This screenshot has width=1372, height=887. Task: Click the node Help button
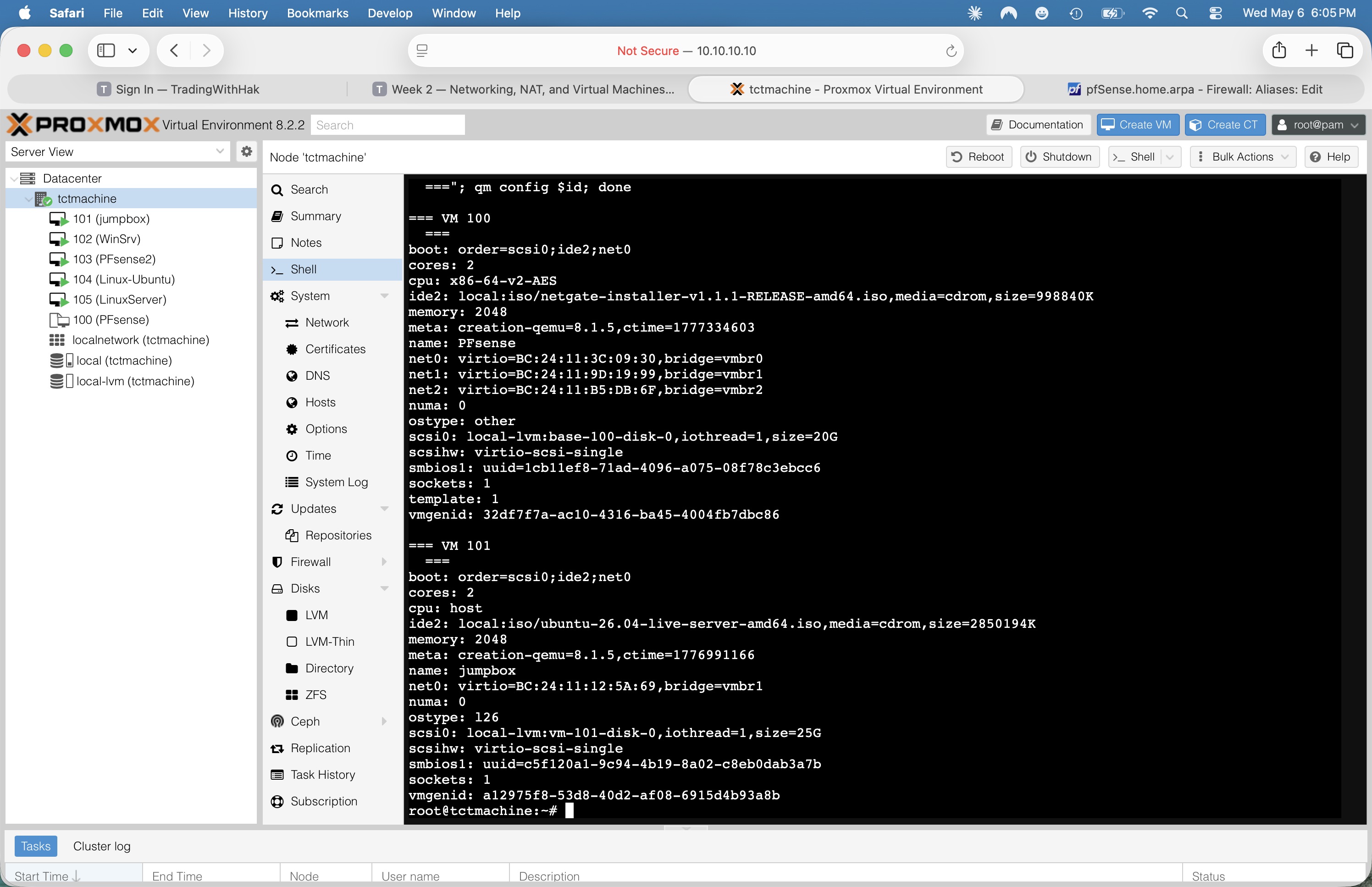click(1331, 157)
